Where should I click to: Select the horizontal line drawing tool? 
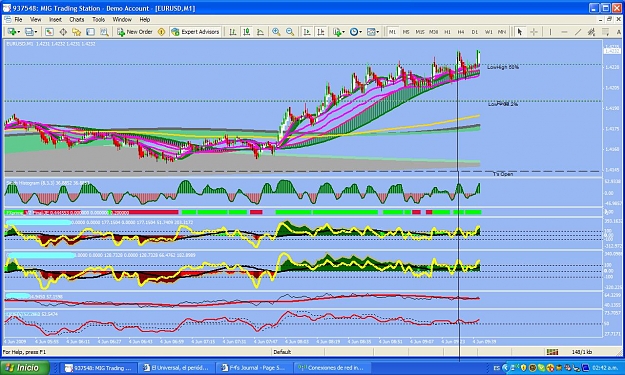point(564,32)
